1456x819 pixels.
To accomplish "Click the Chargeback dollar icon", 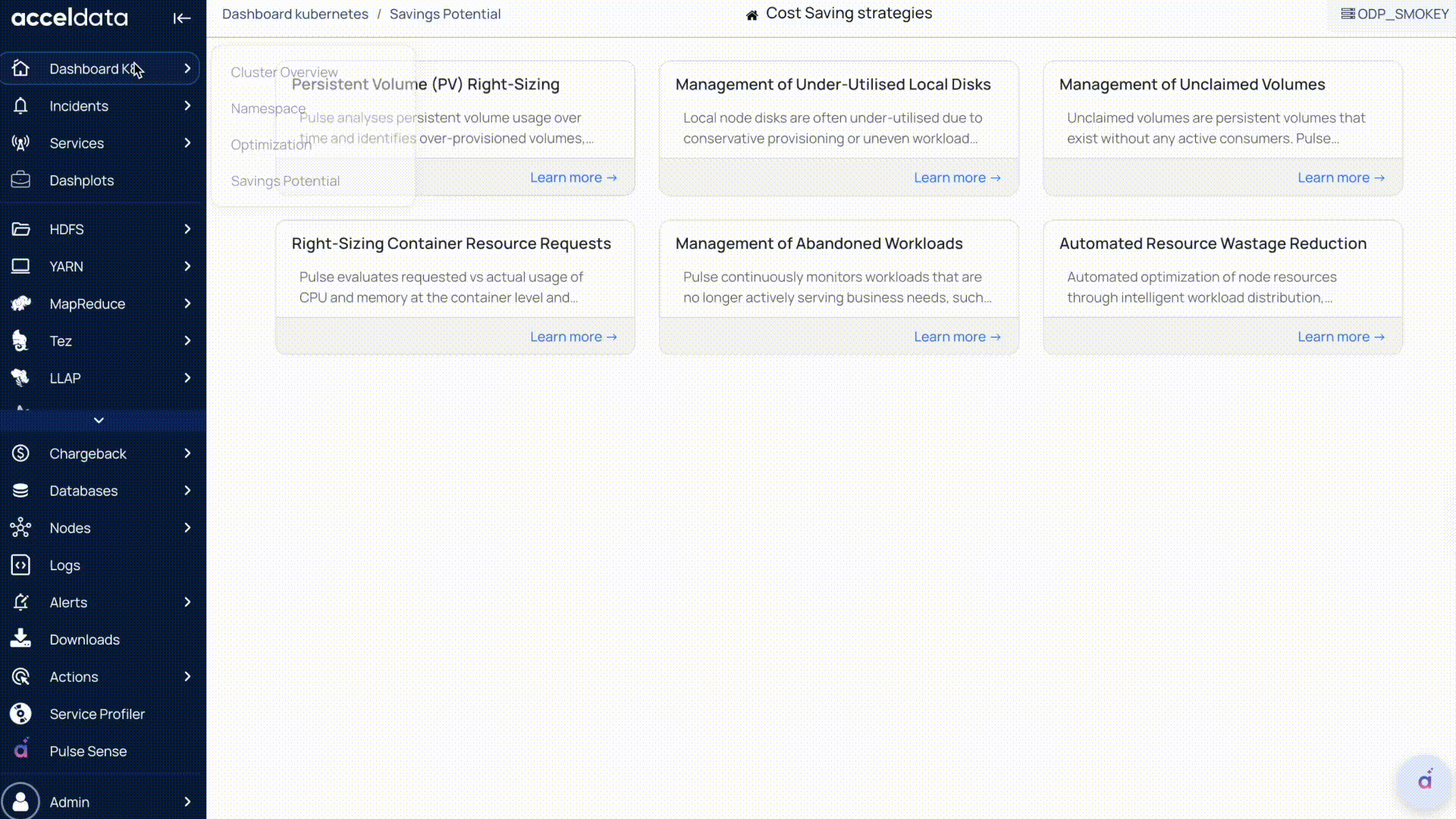I will (x=20, y=453).
